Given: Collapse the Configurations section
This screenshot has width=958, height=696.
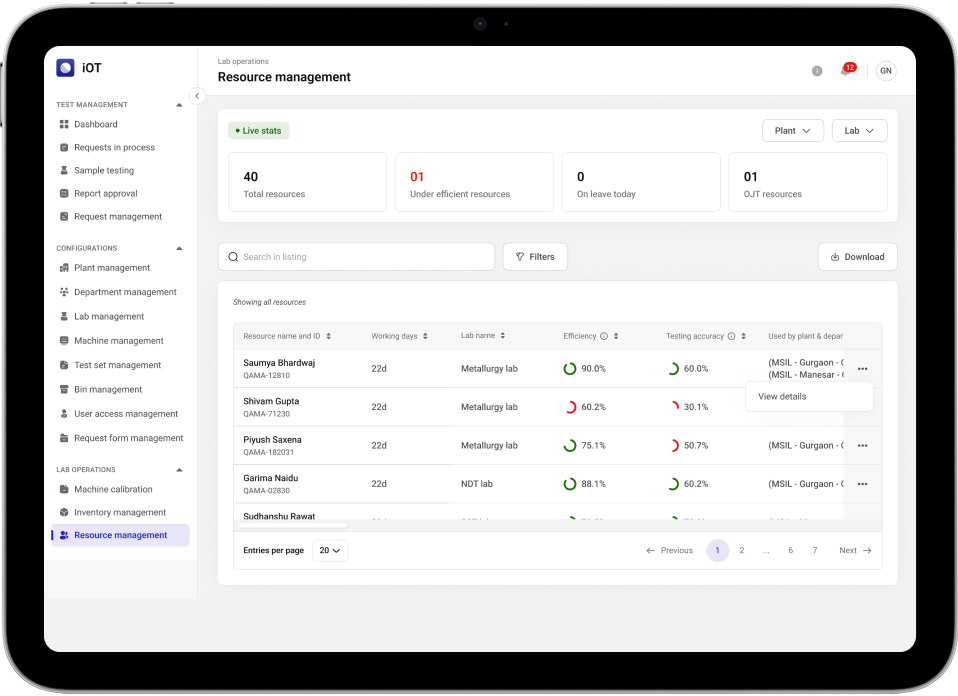Looking at the screenshot, I should click(180, 248).
